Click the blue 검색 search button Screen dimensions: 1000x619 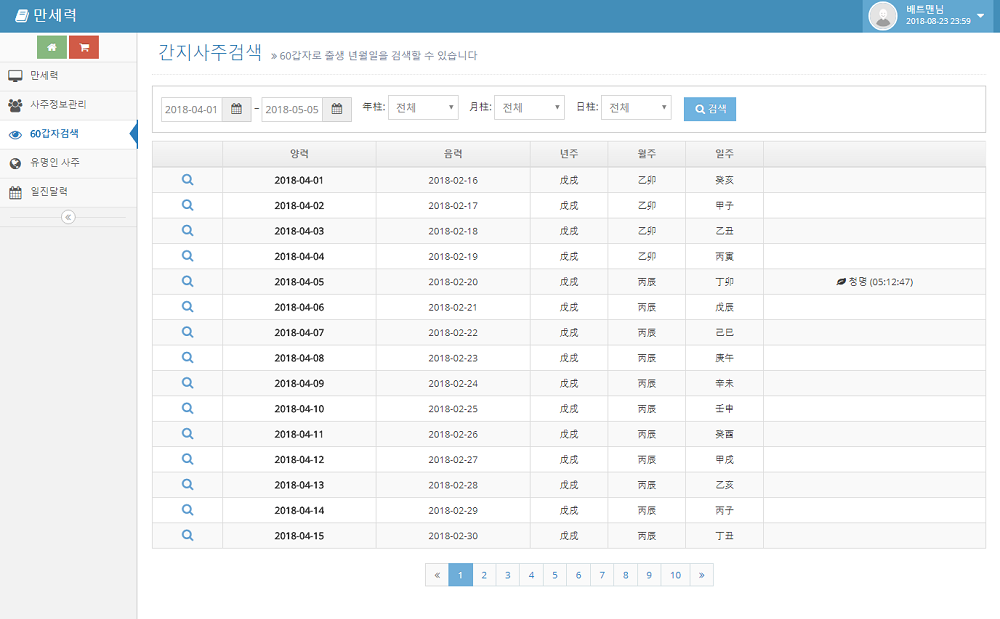[710, 109]
